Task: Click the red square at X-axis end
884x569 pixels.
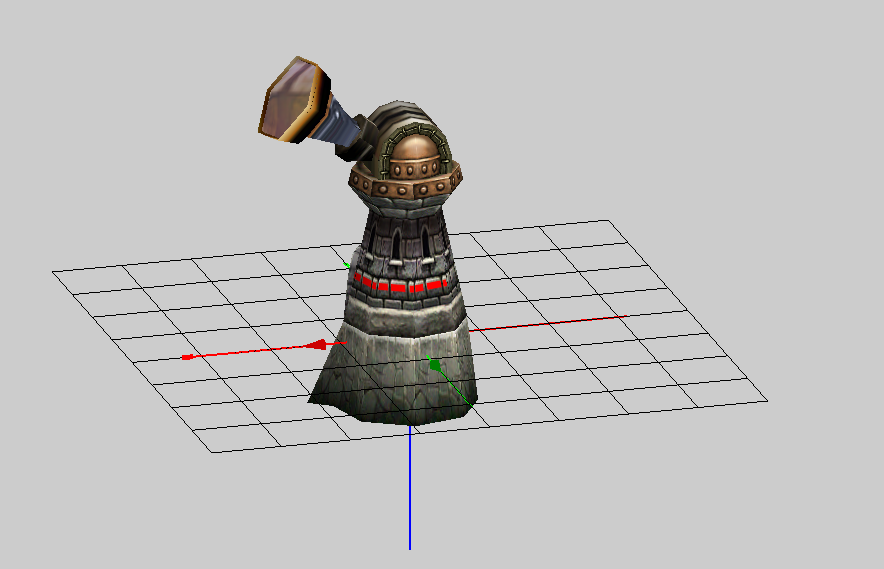Action: [x=188, y=357]
